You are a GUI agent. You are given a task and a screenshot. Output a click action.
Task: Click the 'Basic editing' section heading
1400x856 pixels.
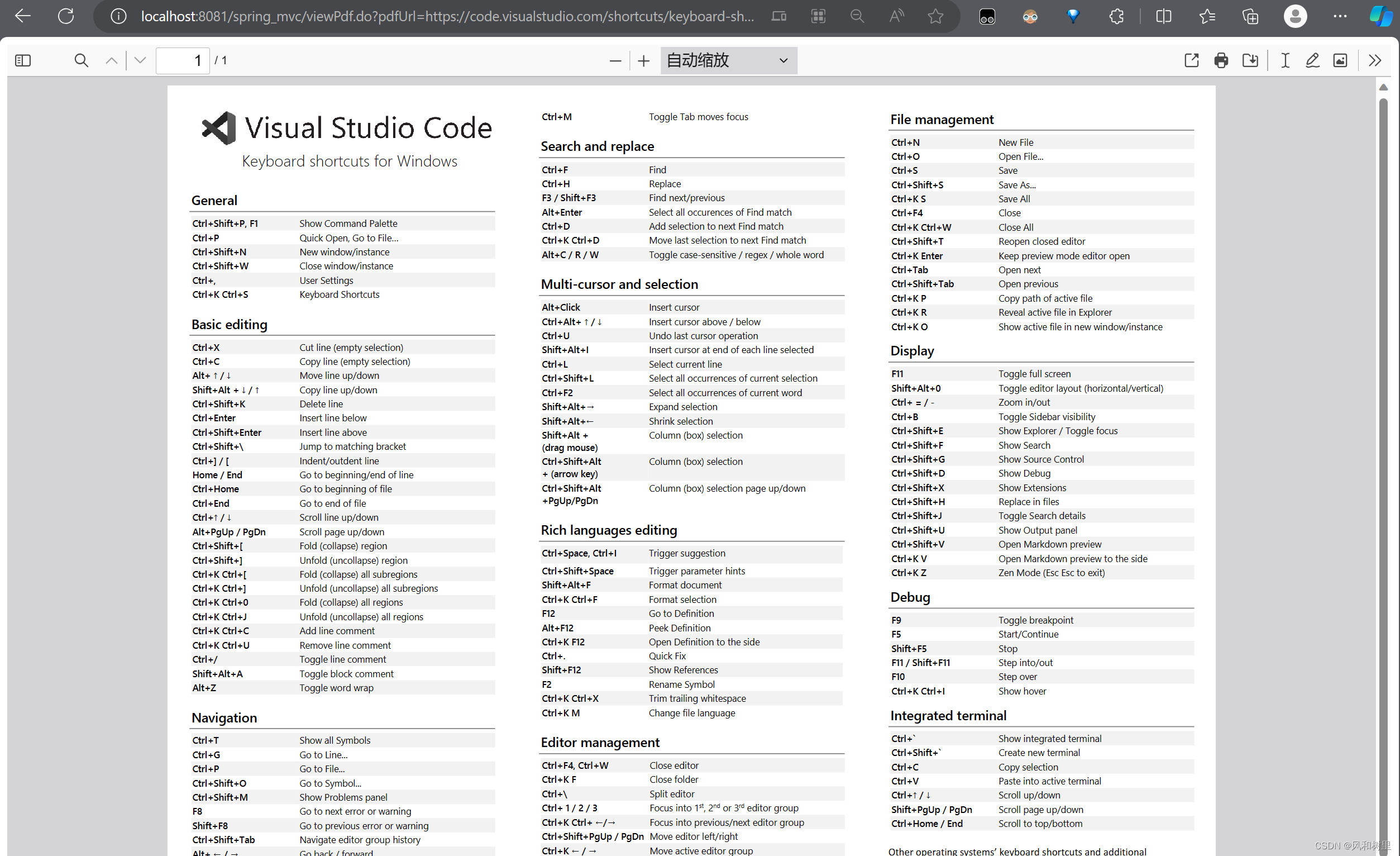[229, 324]
